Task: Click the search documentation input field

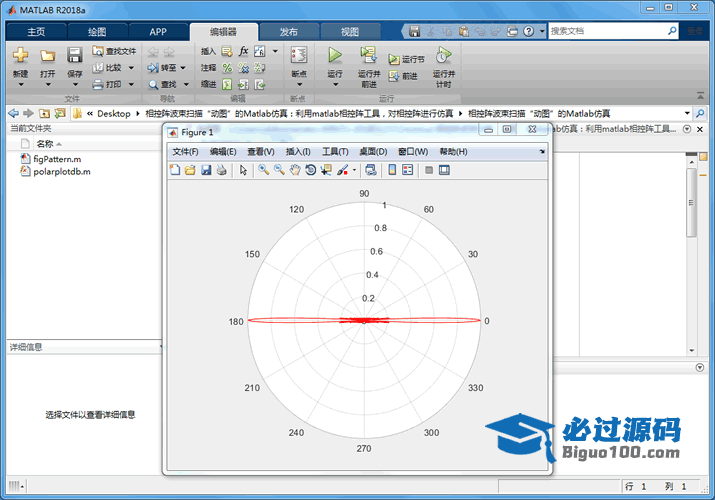Action: coord(606,31)
